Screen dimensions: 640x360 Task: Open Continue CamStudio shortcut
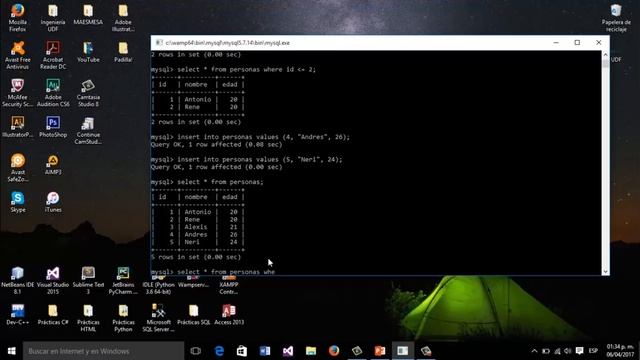(88, 130)
